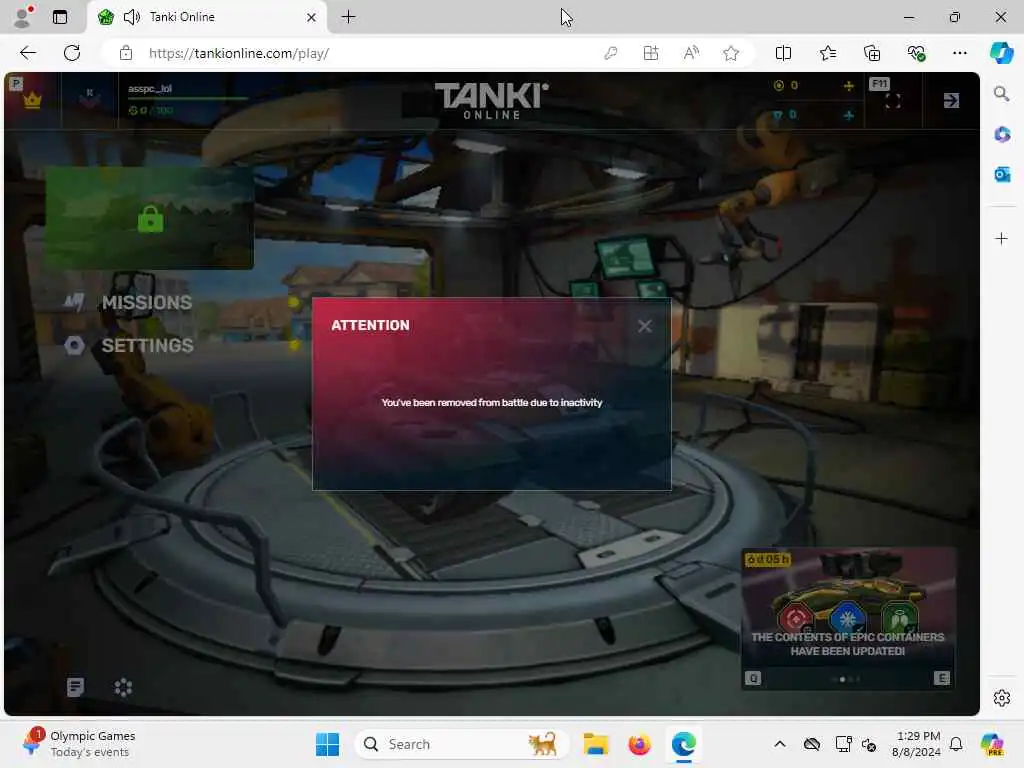The width and height of the screenshot is (1024, 768).
Task: Show next banner with E button
Action: pyautogui.click(x=942, y=679)
